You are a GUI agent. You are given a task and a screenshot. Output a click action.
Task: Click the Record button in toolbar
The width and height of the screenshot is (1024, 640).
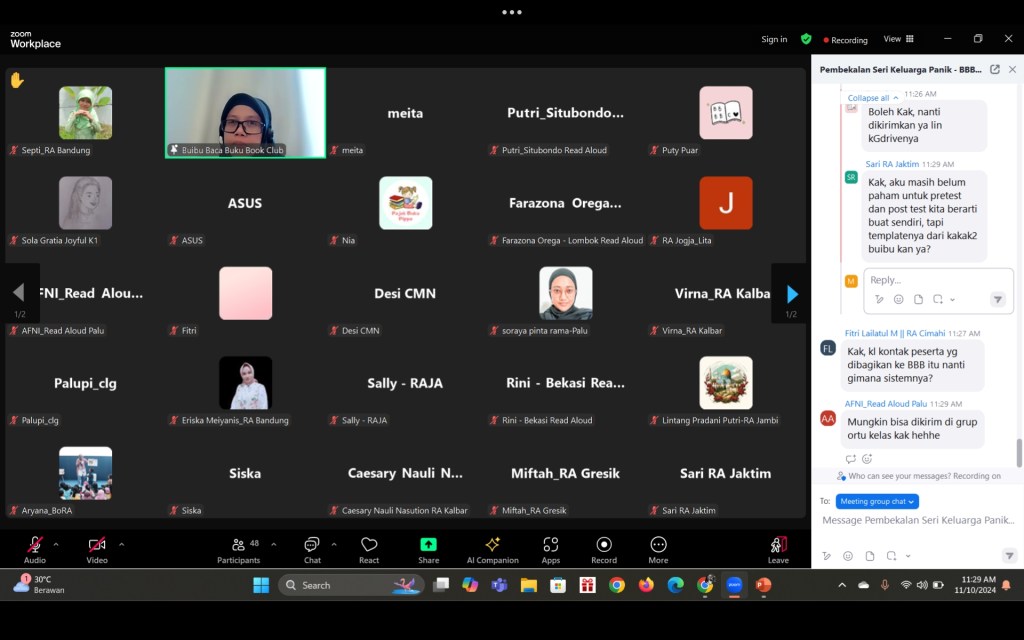604,545
